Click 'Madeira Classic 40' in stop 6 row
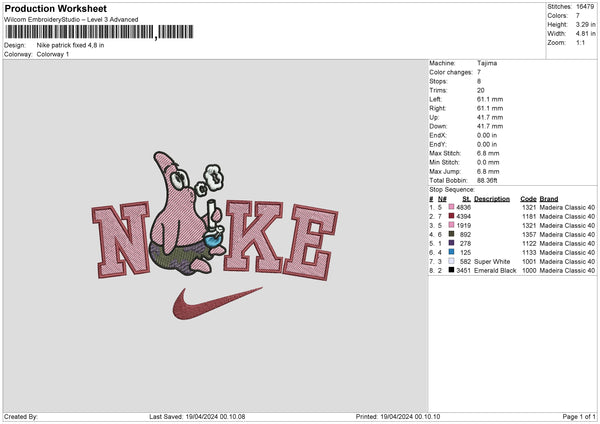Screen dimensions: 600x424 567,253
